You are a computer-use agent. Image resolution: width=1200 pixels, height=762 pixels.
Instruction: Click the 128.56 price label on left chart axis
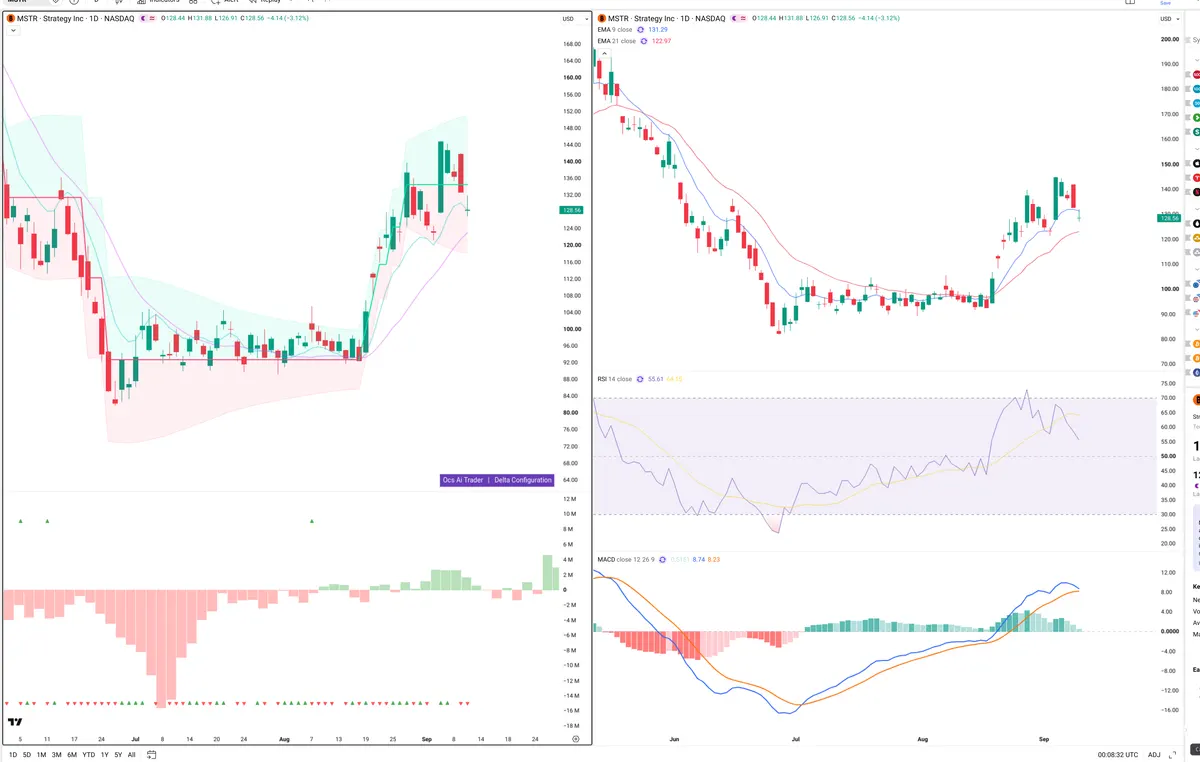(571, 211)
